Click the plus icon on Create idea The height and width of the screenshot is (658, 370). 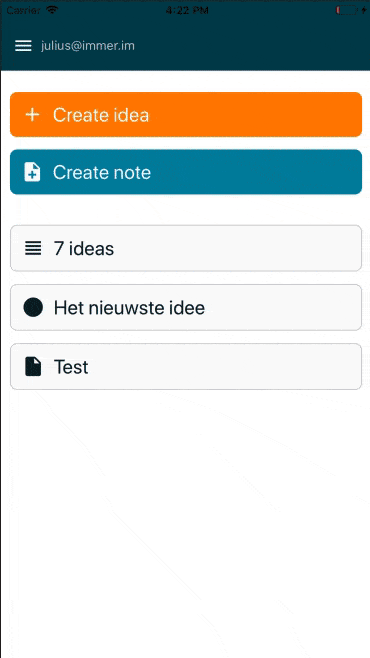pyautogui.click(x=32, y=115)
